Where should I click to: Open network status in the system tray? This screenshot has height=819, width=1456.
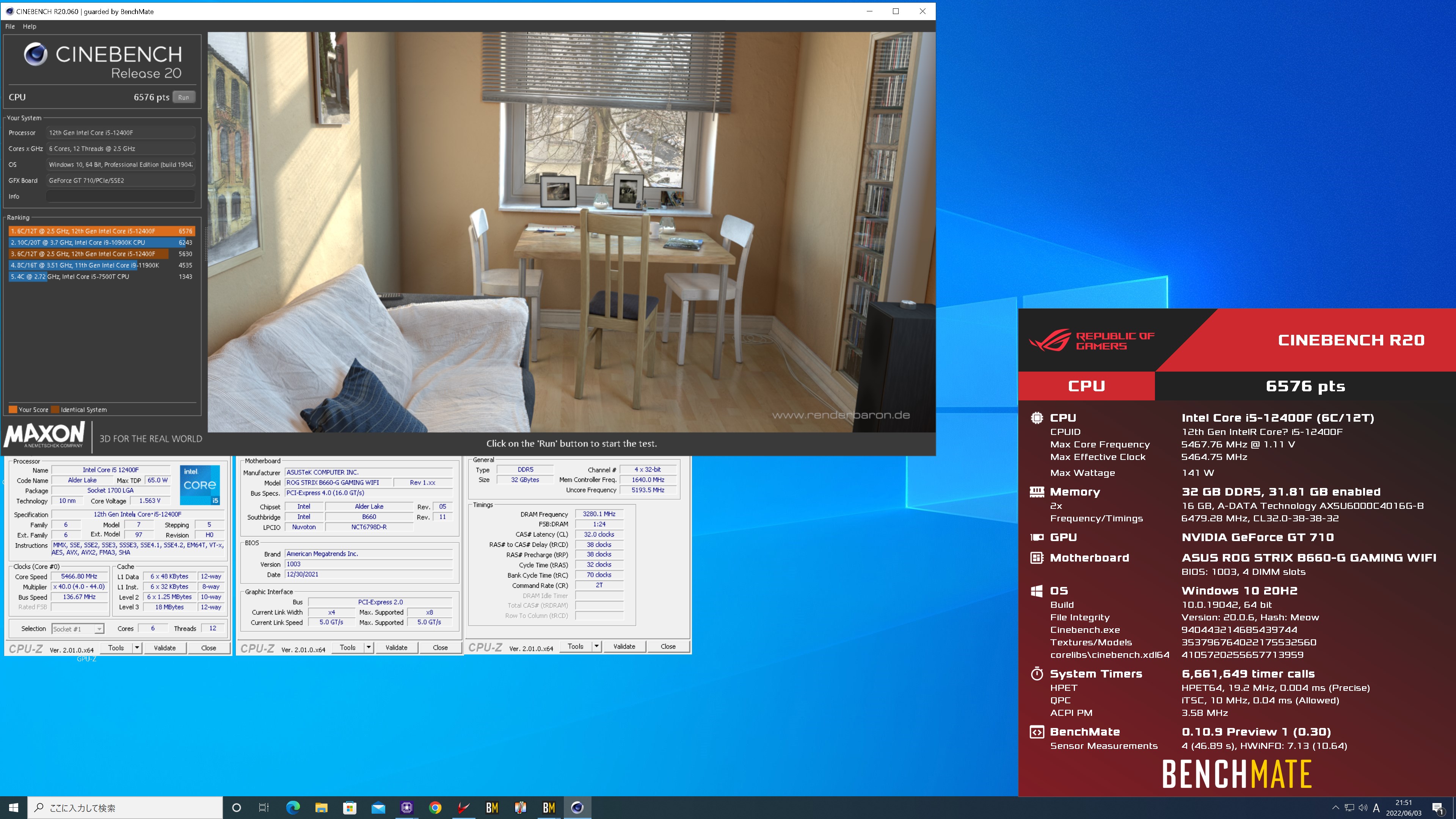(x=1349, y=808)
